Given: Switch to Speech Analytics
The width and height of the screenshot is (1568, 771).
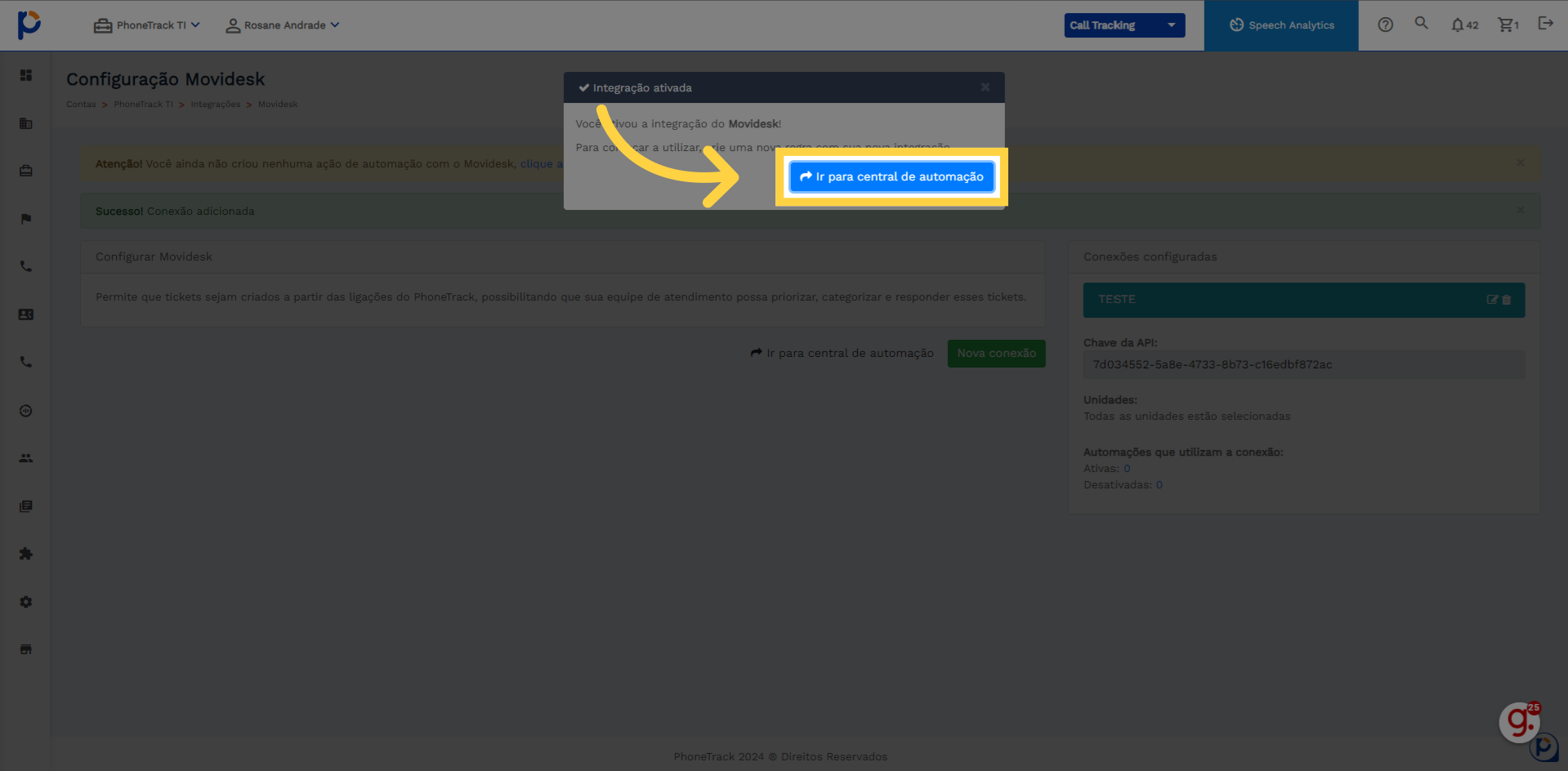Looking at the screenshot, I should 1281,25.
